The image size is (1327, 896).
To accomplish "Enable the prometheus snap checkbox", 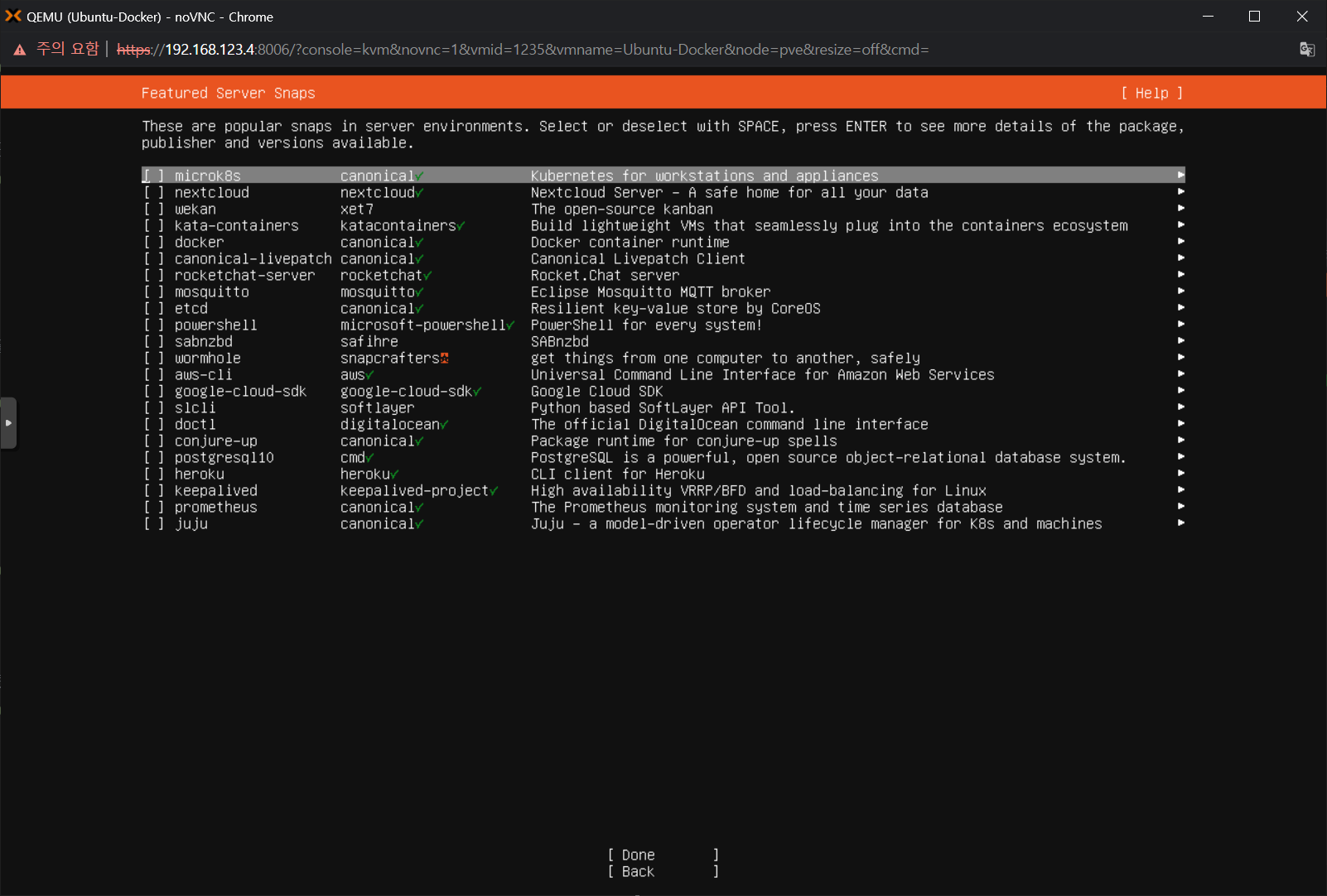I will [x=153, y=507].
